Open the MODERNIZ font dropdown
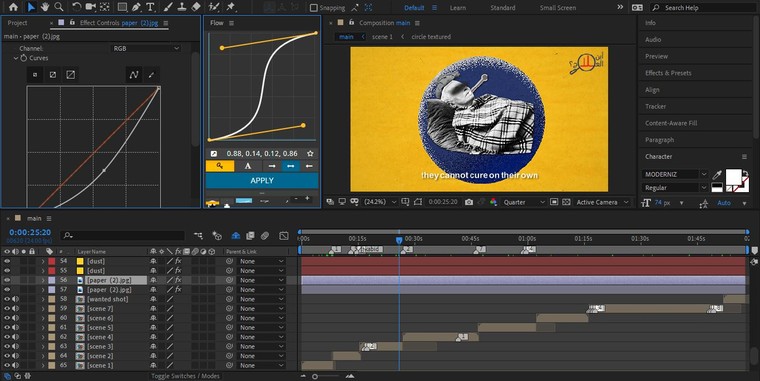The width and height of the screenshot is (760, 381). coord(676,174)
